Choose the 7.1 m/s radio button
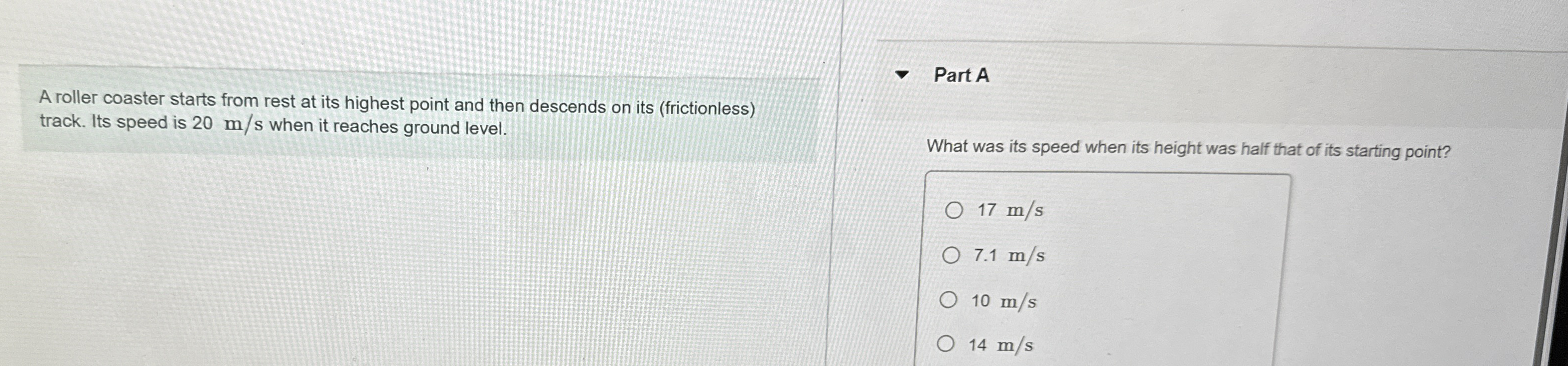The width and height of the screenshot is (1568, 366). click(951, 255)
